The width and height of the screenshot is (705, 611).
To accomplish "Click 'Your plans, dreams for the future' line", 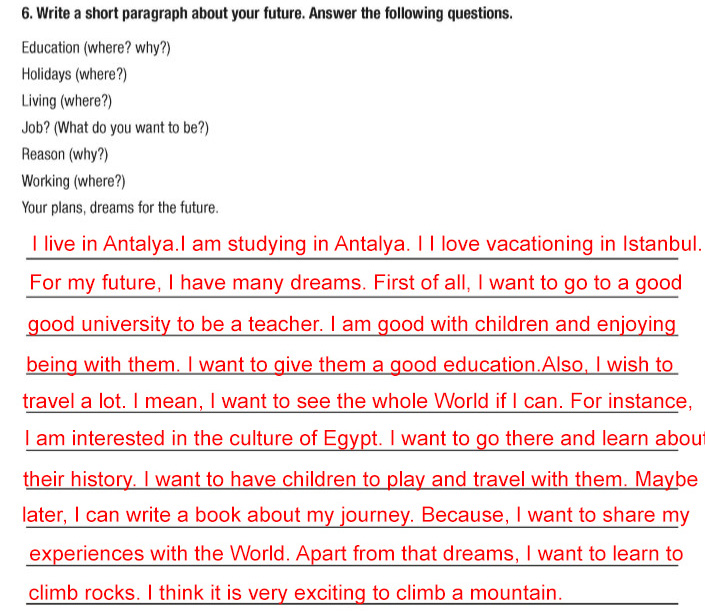I will pos(120,208).
